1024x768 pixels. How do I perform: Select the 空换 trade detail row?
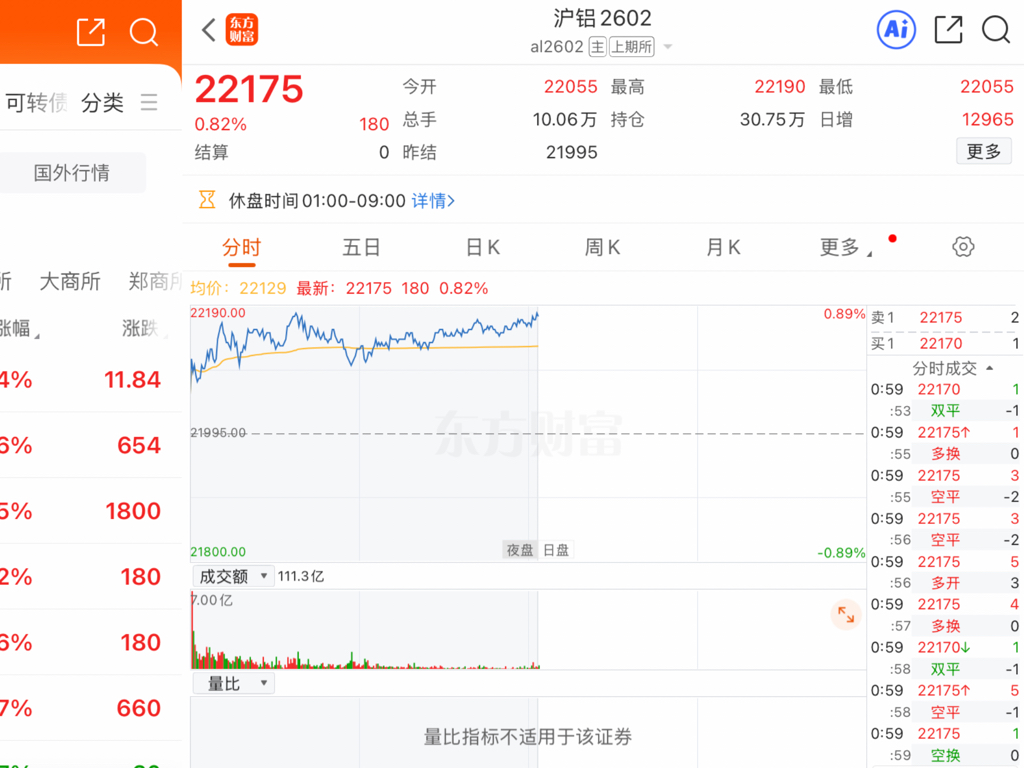pos(945,755)
